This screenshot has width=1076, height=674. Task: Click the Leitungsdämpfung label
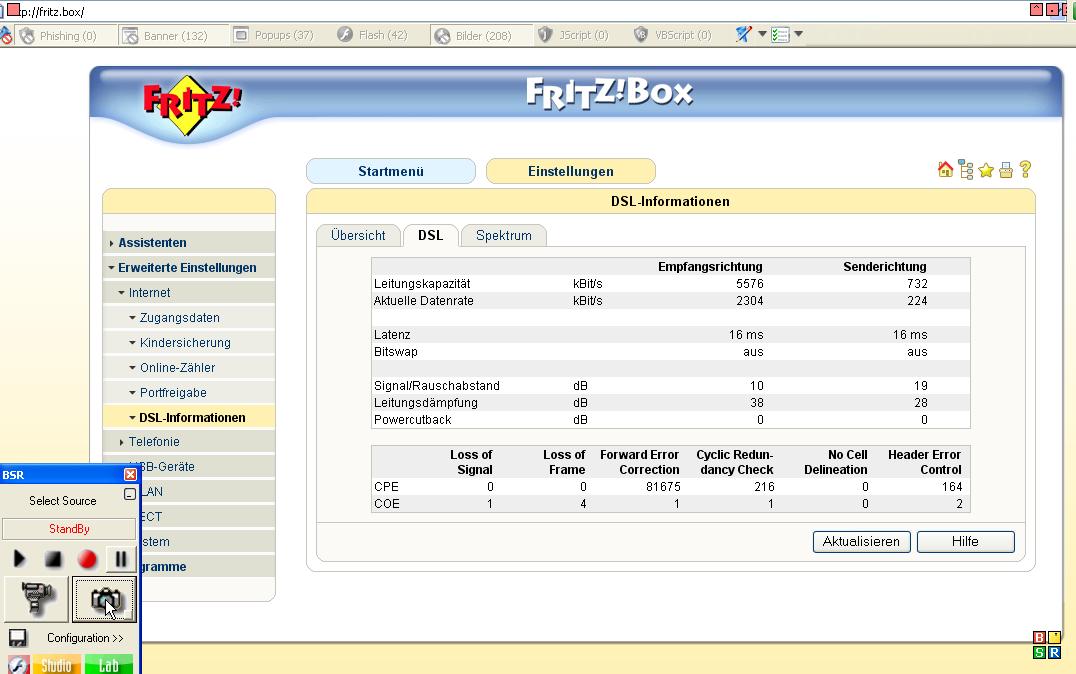(425, 403)
